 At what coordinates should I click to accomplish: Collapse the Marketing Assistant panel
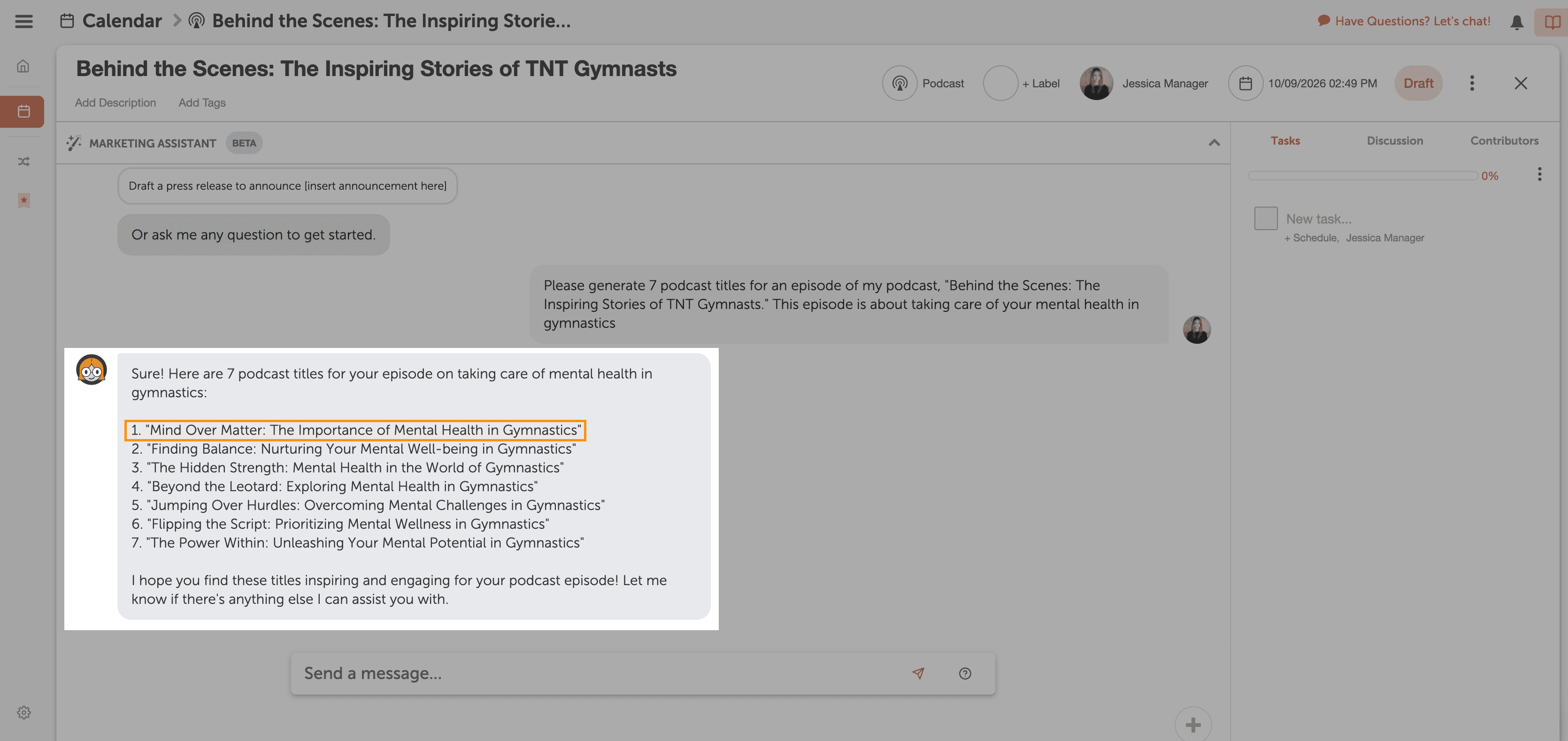tap(1214, 142)
